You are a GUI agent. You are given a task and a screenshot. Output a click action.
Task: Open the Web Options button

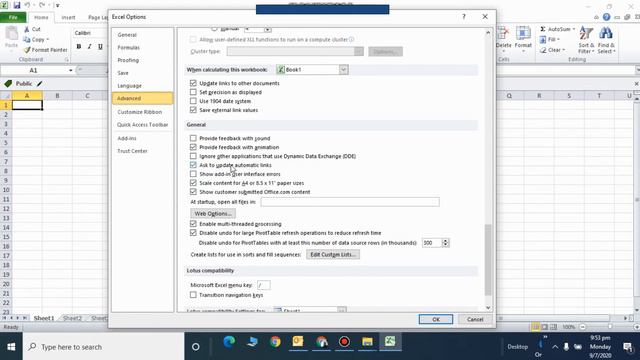pos(213,213)
